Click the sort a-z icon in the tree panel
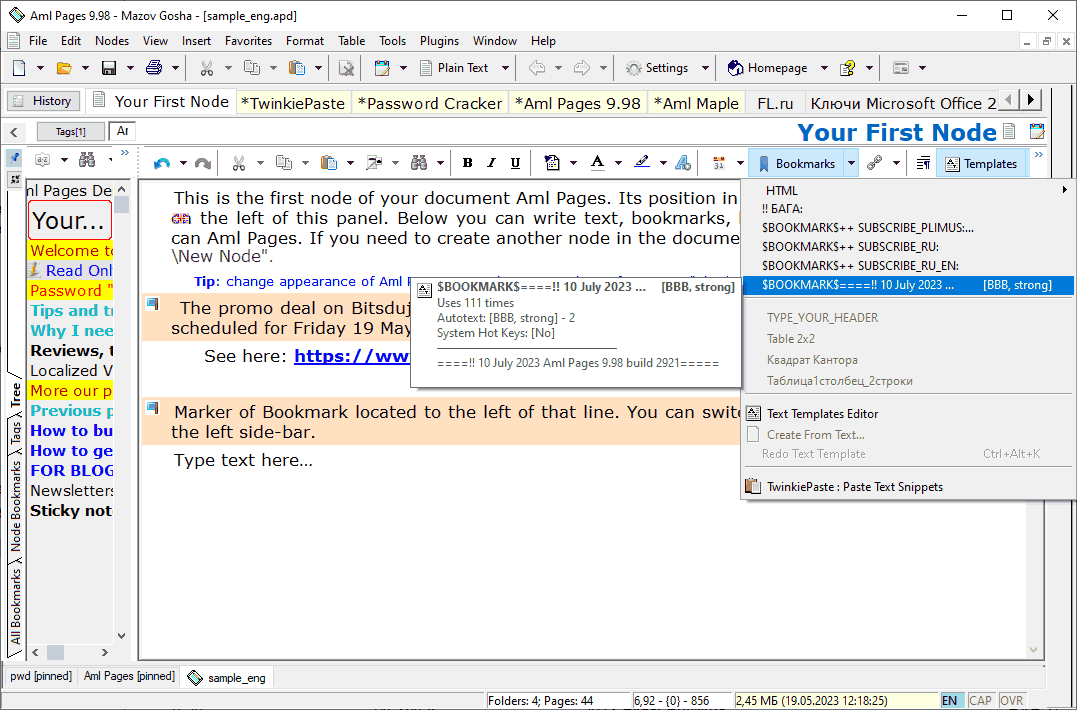This screenshot has height=710, width=1077. [x=43, y=160]
